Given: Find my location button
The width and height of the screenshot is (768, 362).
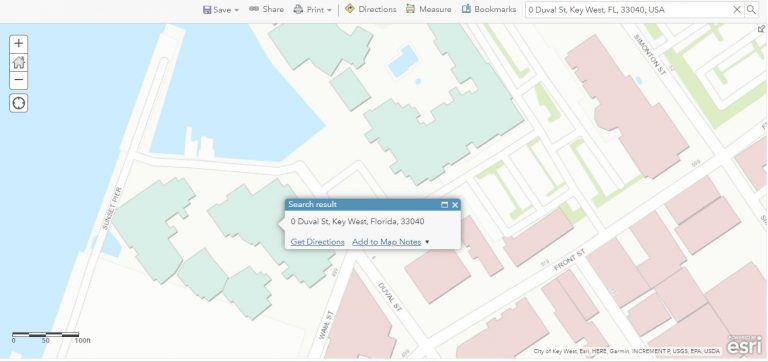Looking at the screenshot, I should click(19, 103).
